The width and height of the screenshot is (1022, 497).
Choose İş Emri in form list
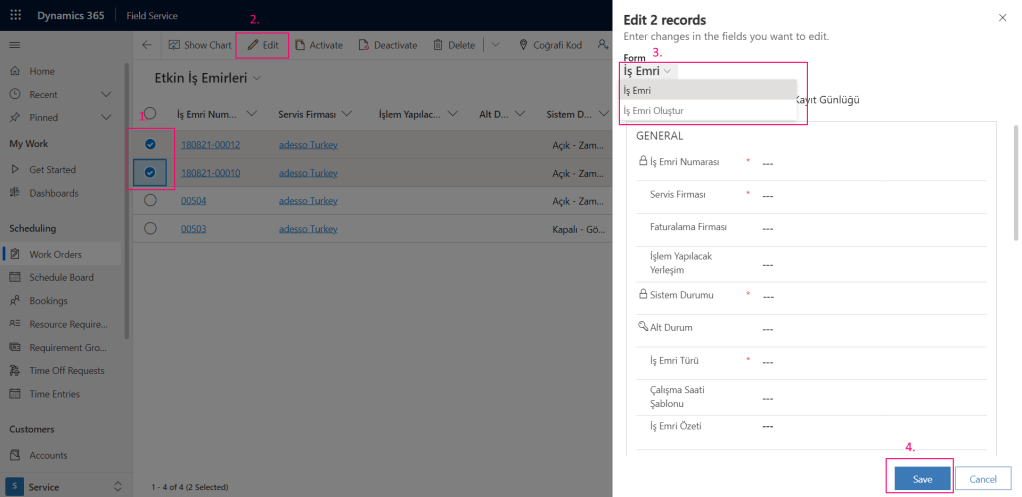click(x=708, y=91)
